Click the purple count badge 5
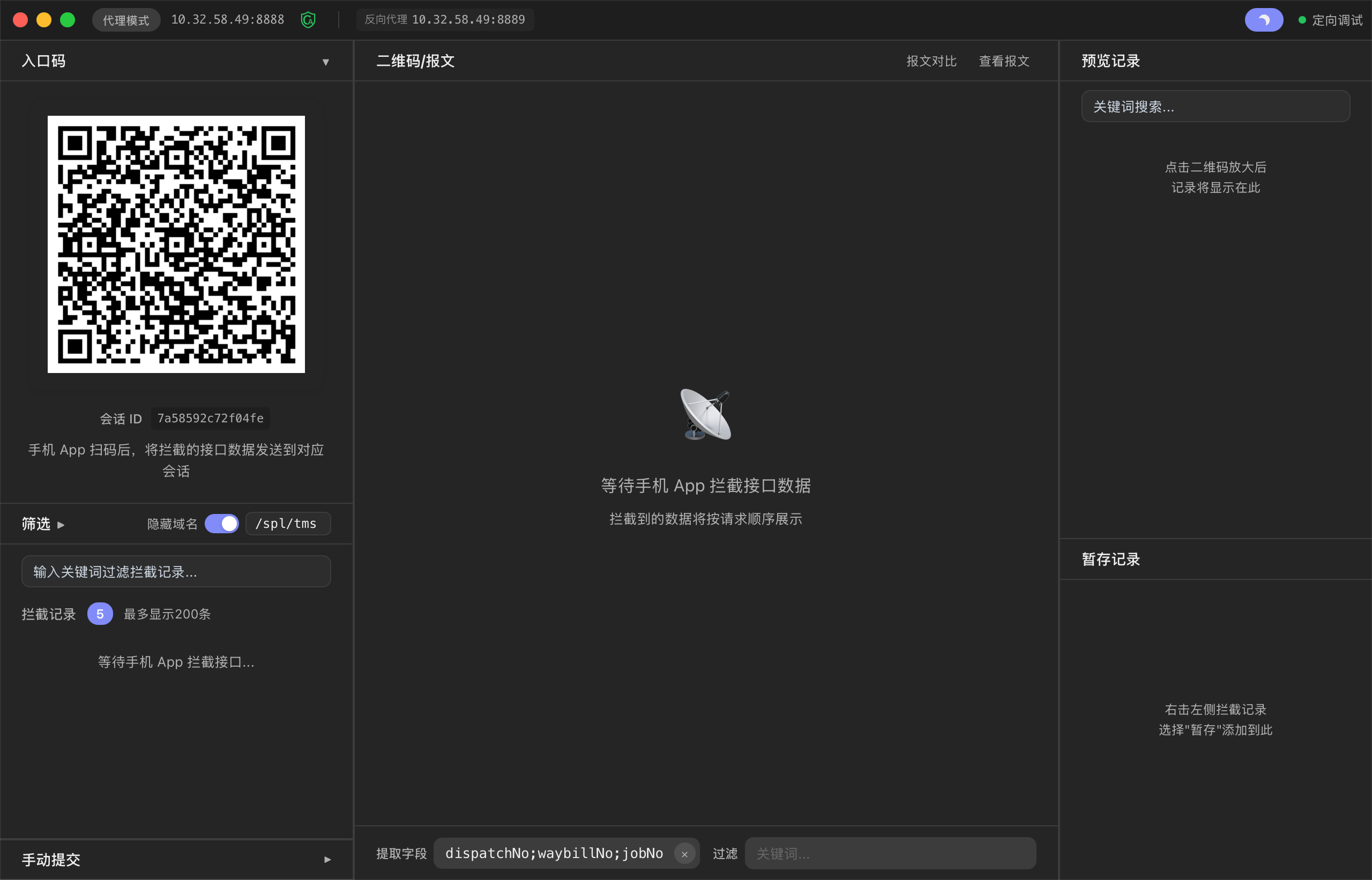Screen dimensions: 1372x880 [x=100, y=614]
